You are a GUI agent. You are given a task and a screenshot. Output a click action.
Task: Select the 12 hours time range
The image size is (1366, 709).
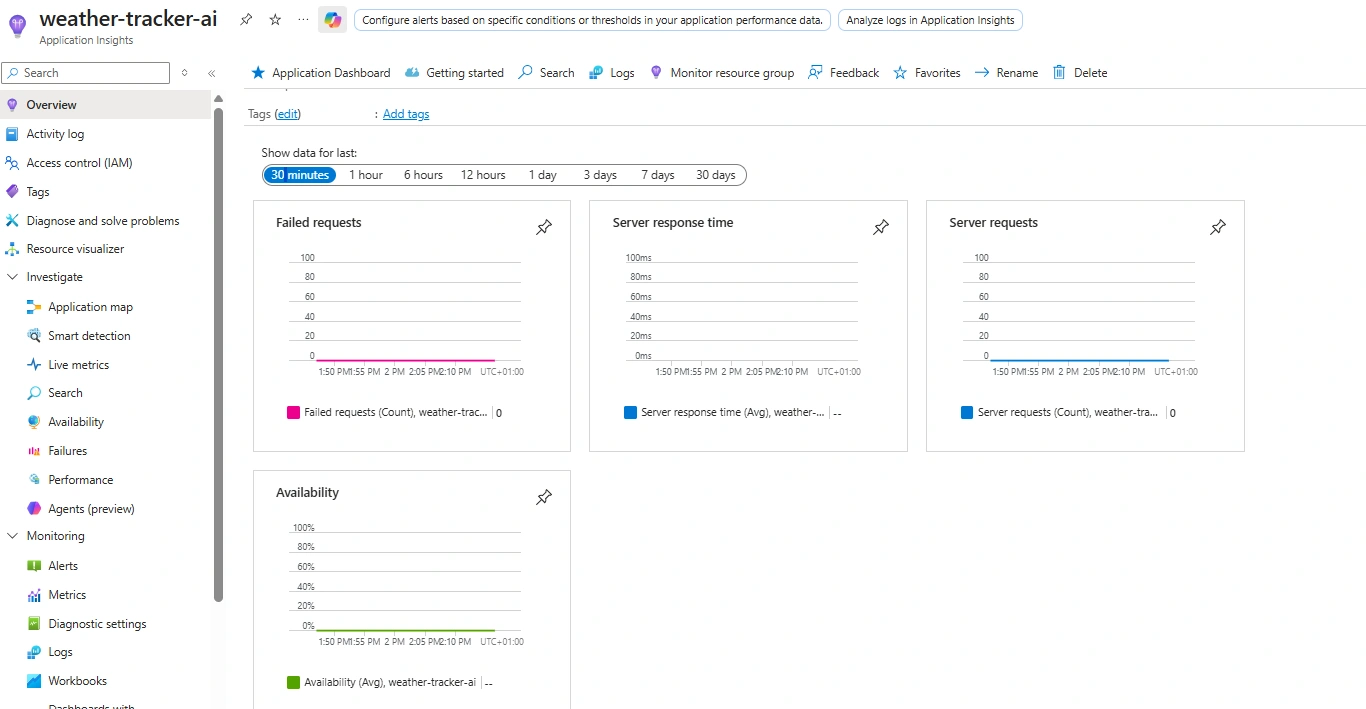coord(483,175)
